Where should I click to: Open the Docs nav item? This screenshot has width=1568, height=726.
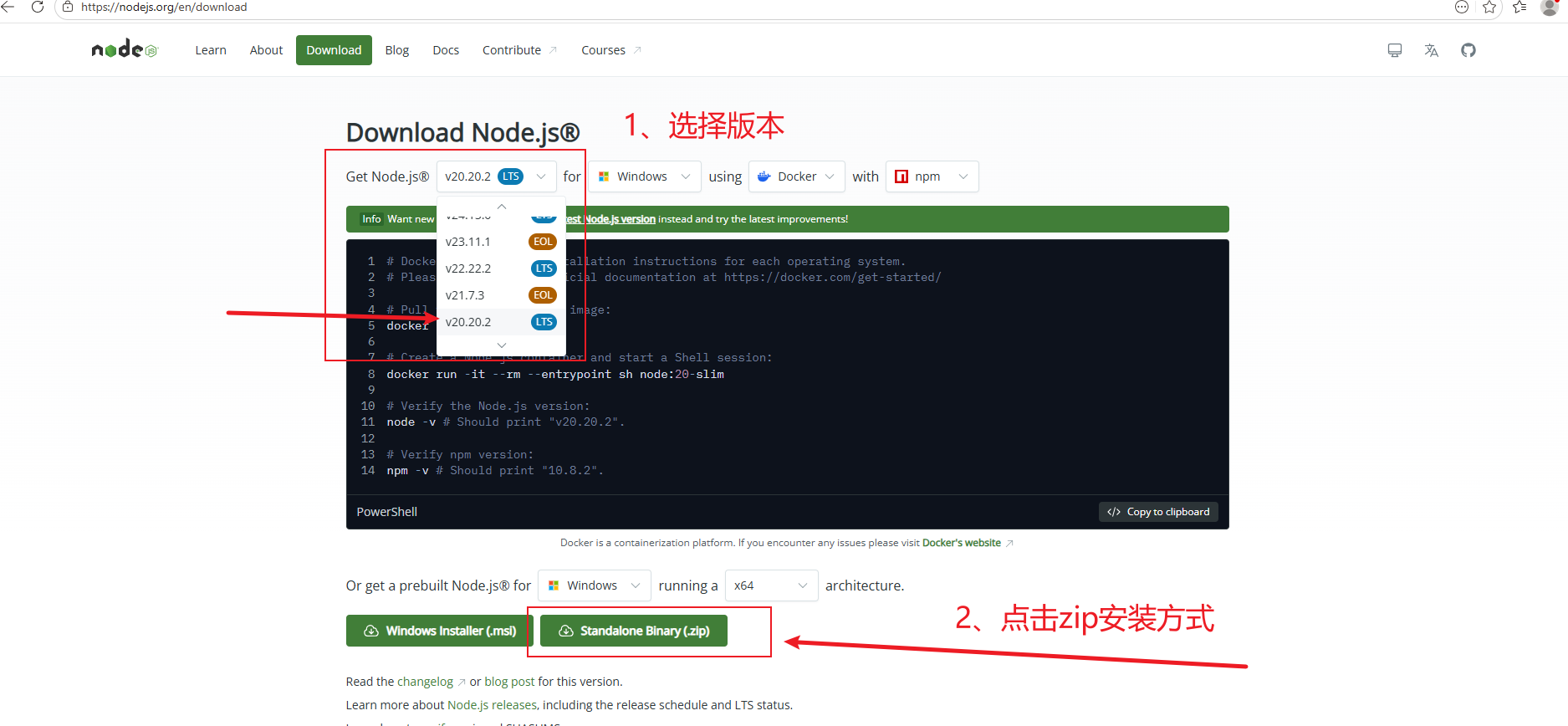point(446,50)
